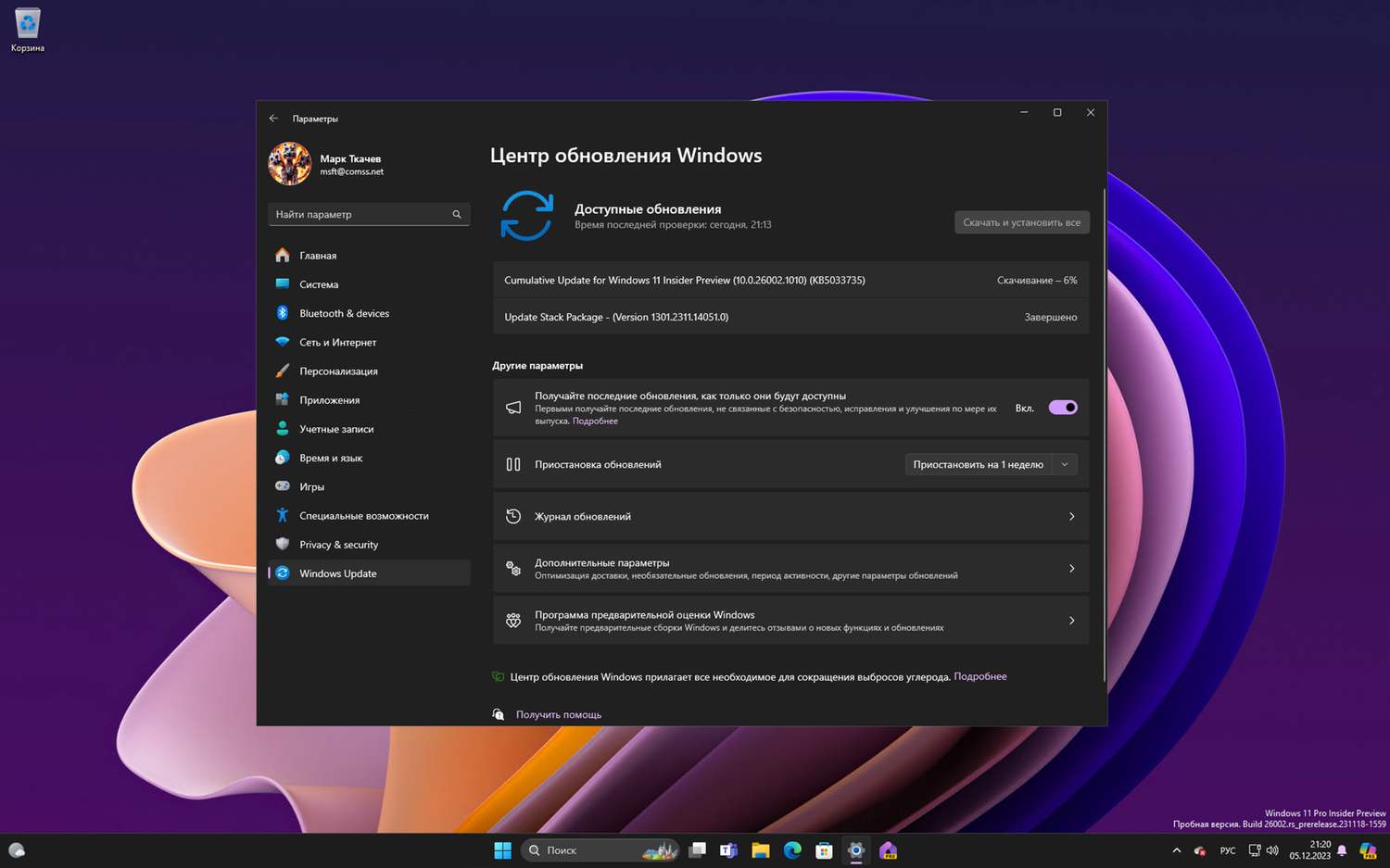The height and width of the screenshot is (868, 1390).
Task: Click the user profile avatar picture
Action: 289,164
